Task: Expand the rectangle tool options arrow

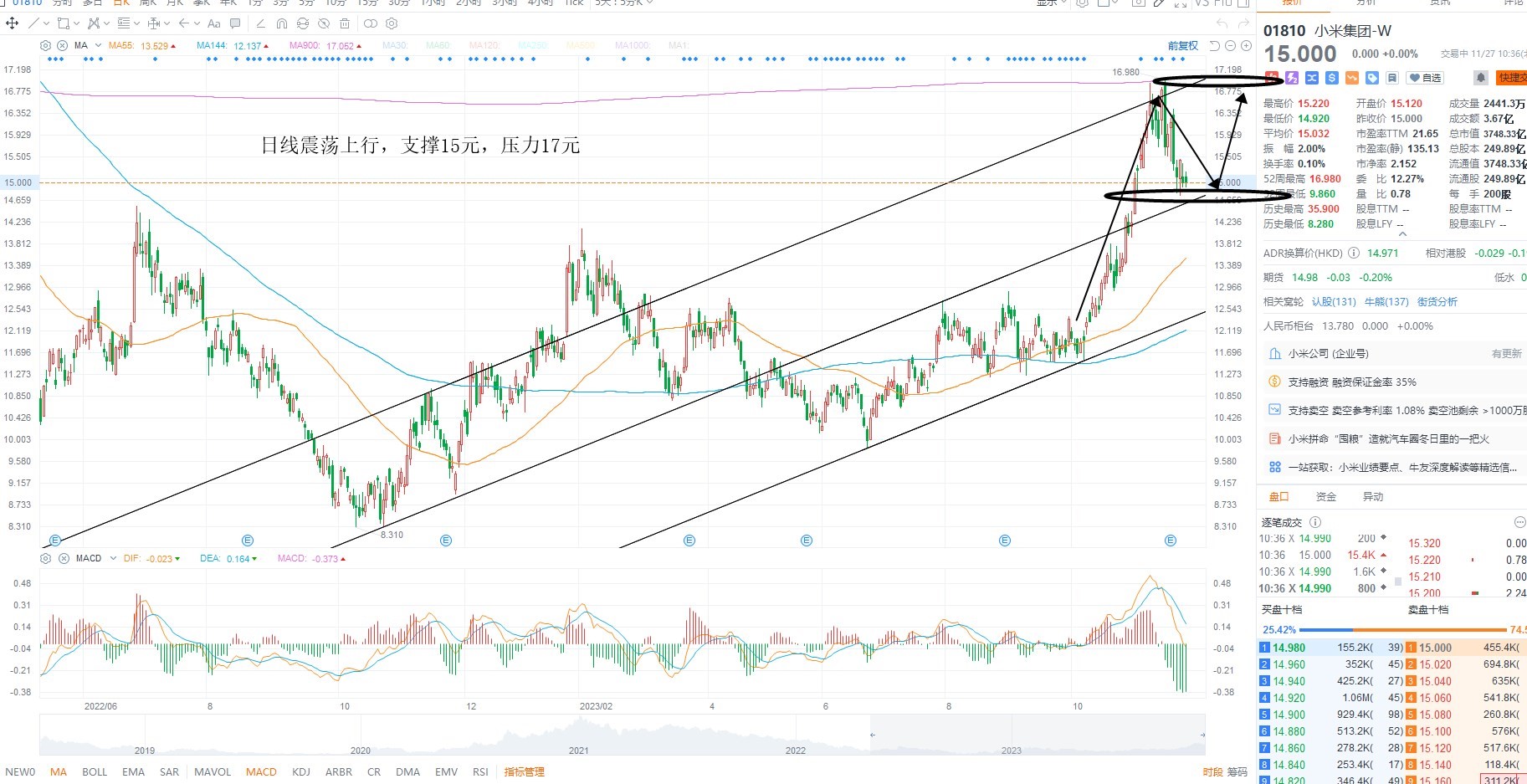Action: coord(76,24)
